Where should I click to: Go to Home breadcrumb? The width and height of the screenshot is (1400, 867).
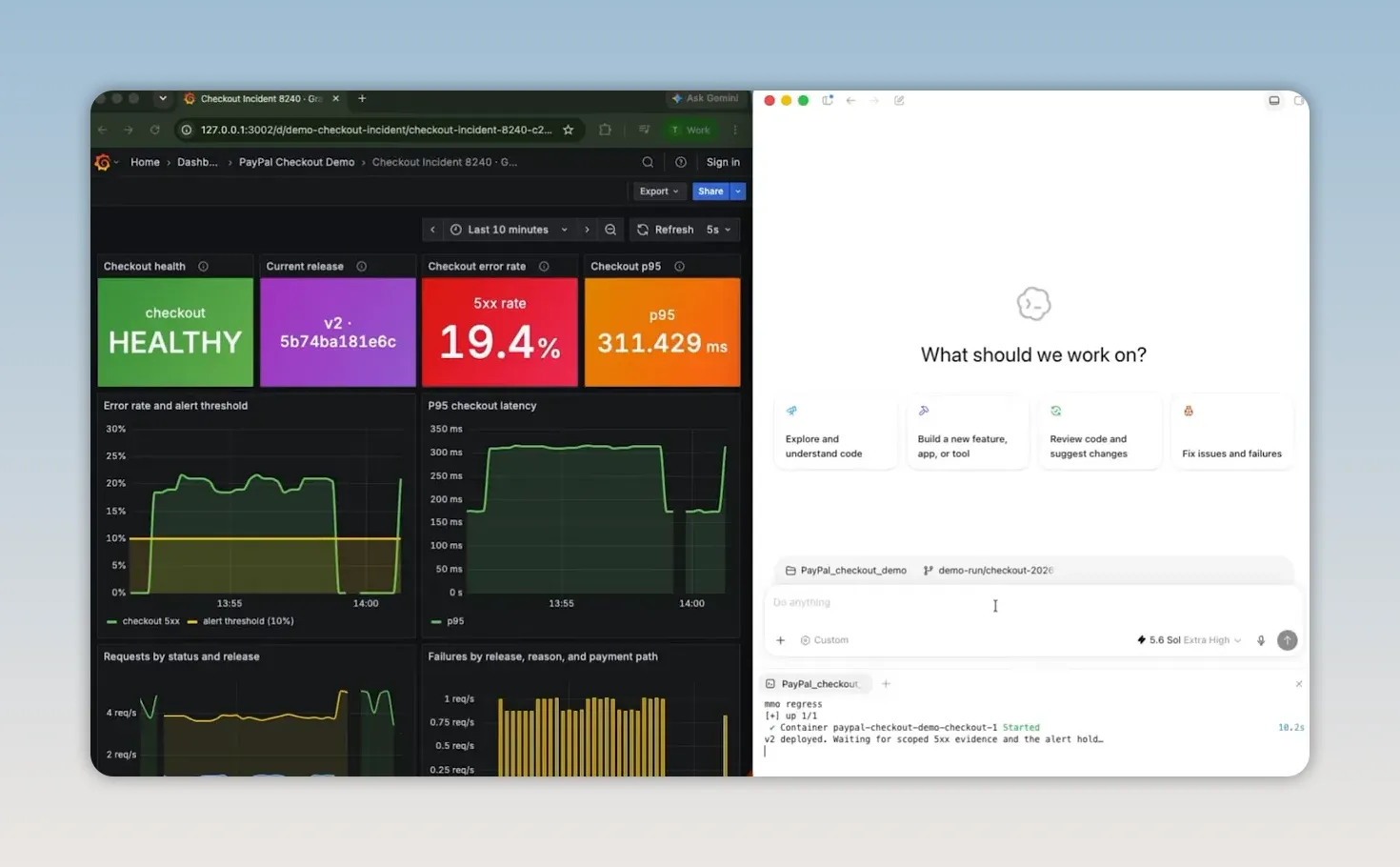pos(145,162)
